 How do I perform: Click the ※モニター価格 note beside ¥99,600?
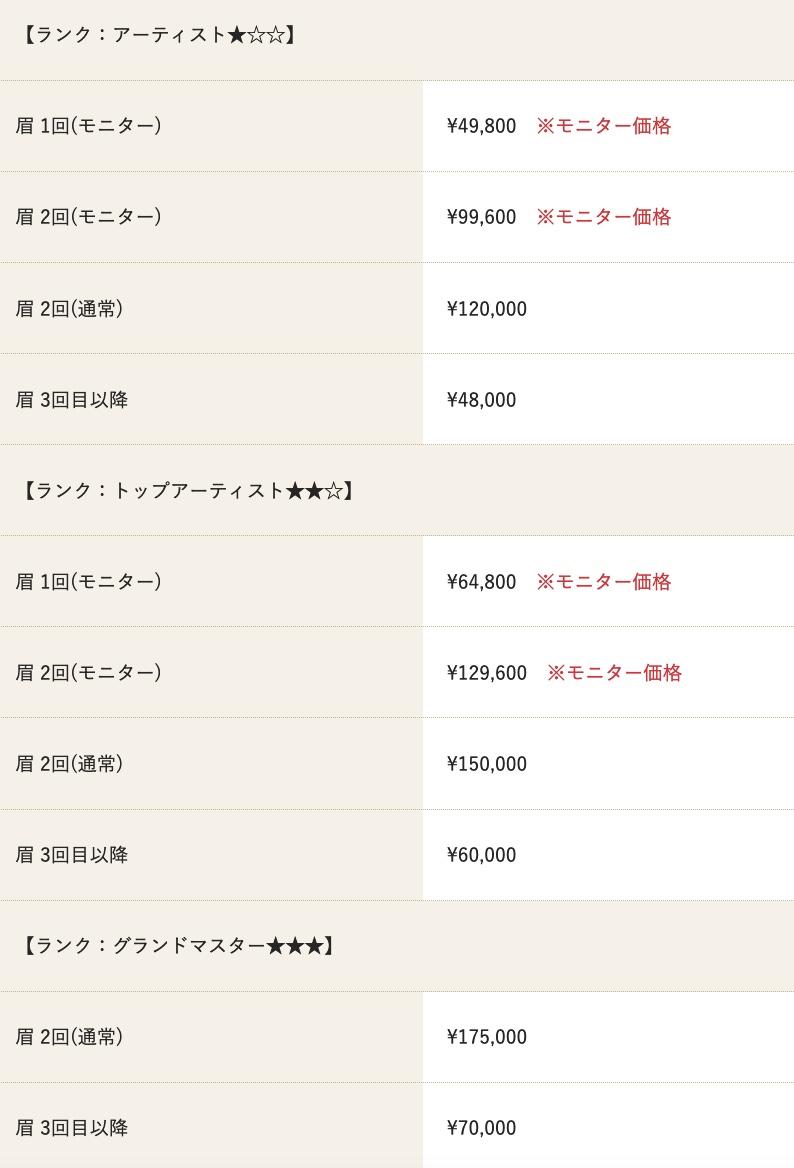pos(604,217)
